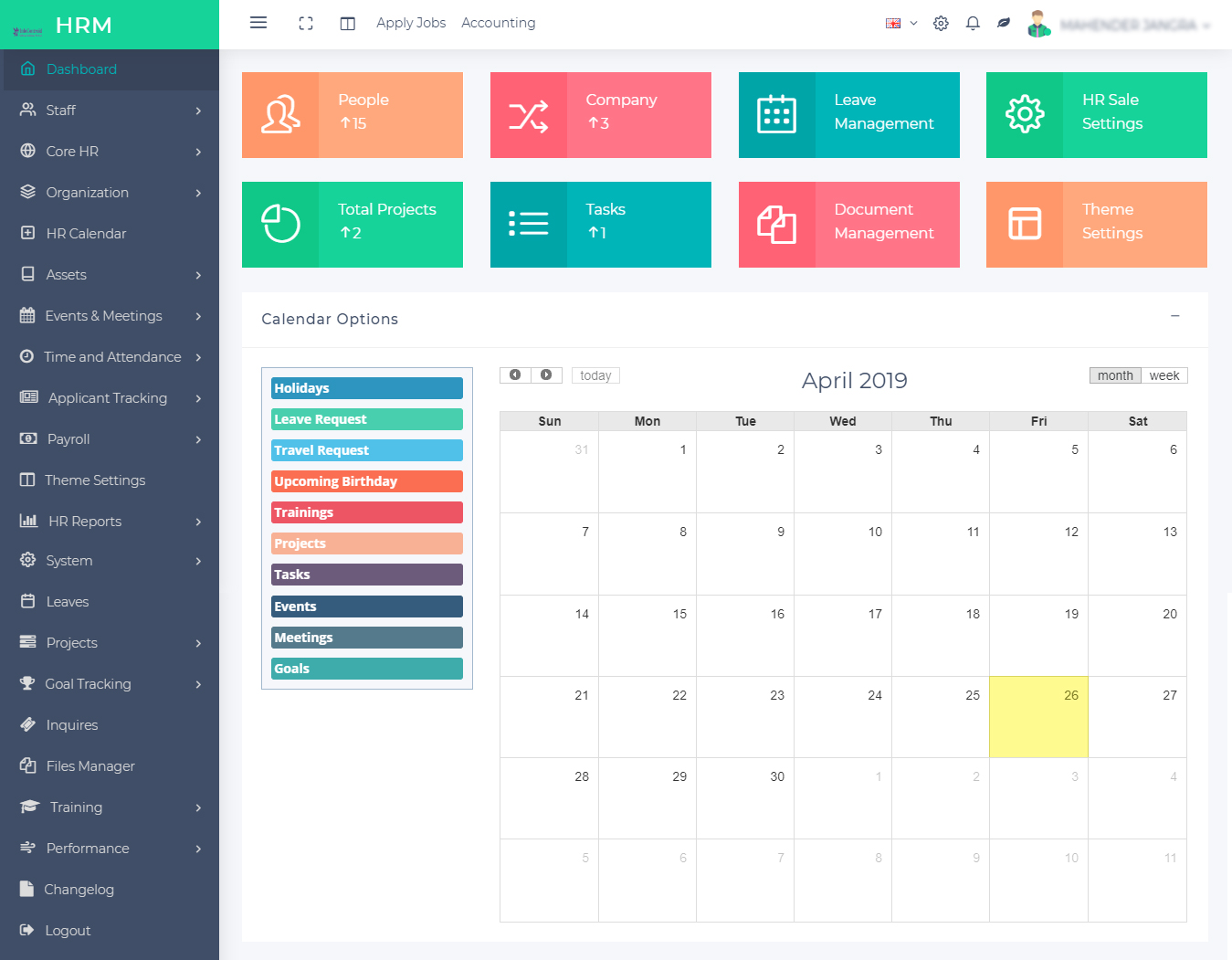Viewport: 1232px width, 960px height.
Task: Click the today button on calendar
Action: click(595, 375)
